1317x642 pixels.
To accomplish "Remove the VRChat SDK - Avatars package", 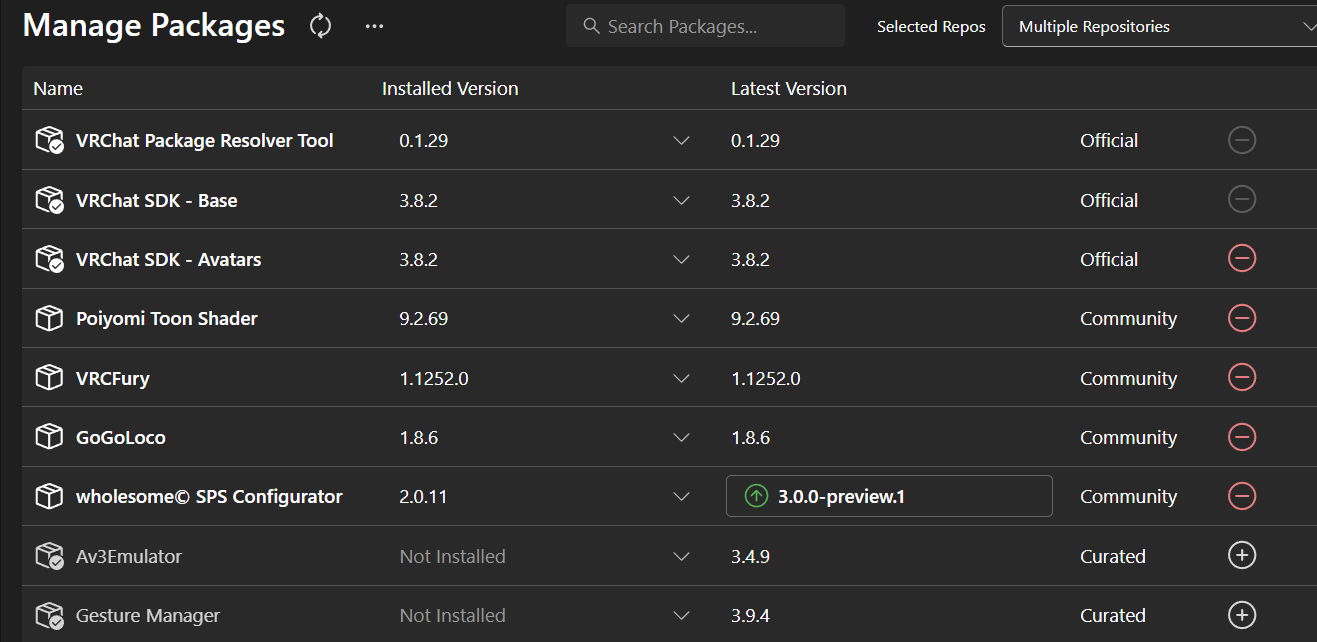I will (x=1241, y=259).
